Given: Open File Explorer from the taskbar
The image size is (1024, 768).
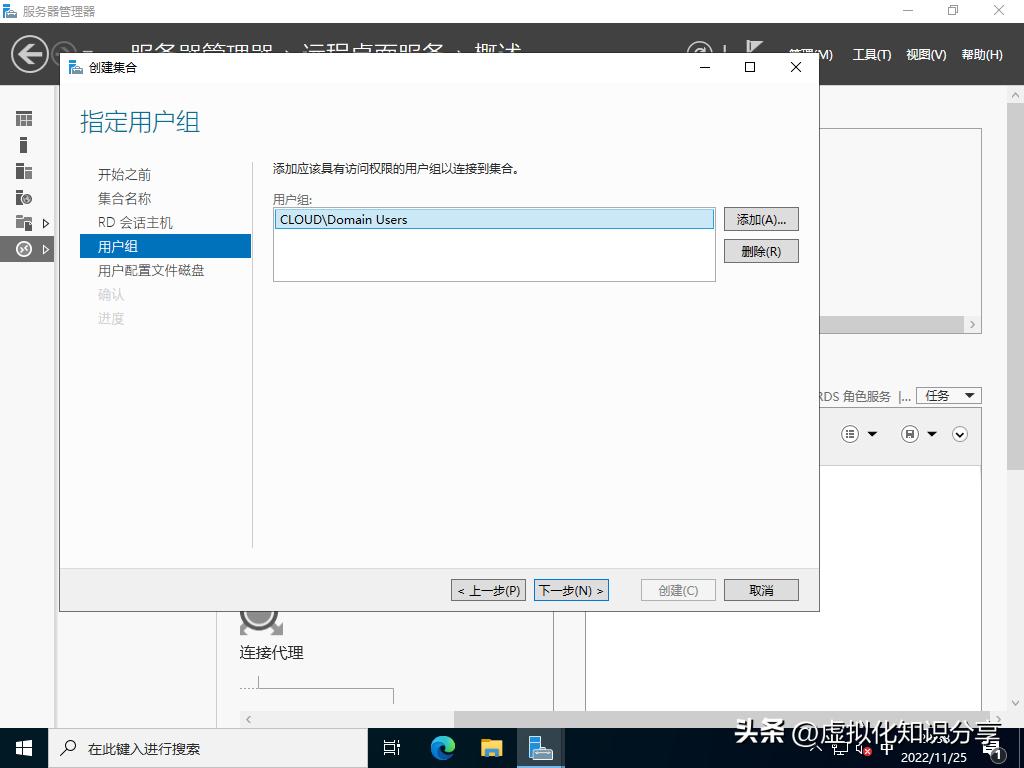Looking at the screenshot, I should [490, 747].
